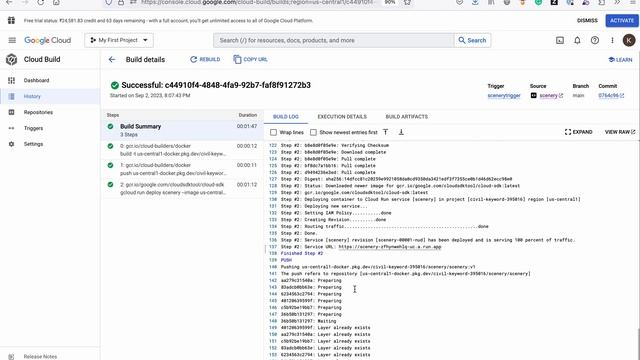640x360 pixels.
Task: Open the Google Cloud navigation hamburger menu
Action: pos(12,40)
